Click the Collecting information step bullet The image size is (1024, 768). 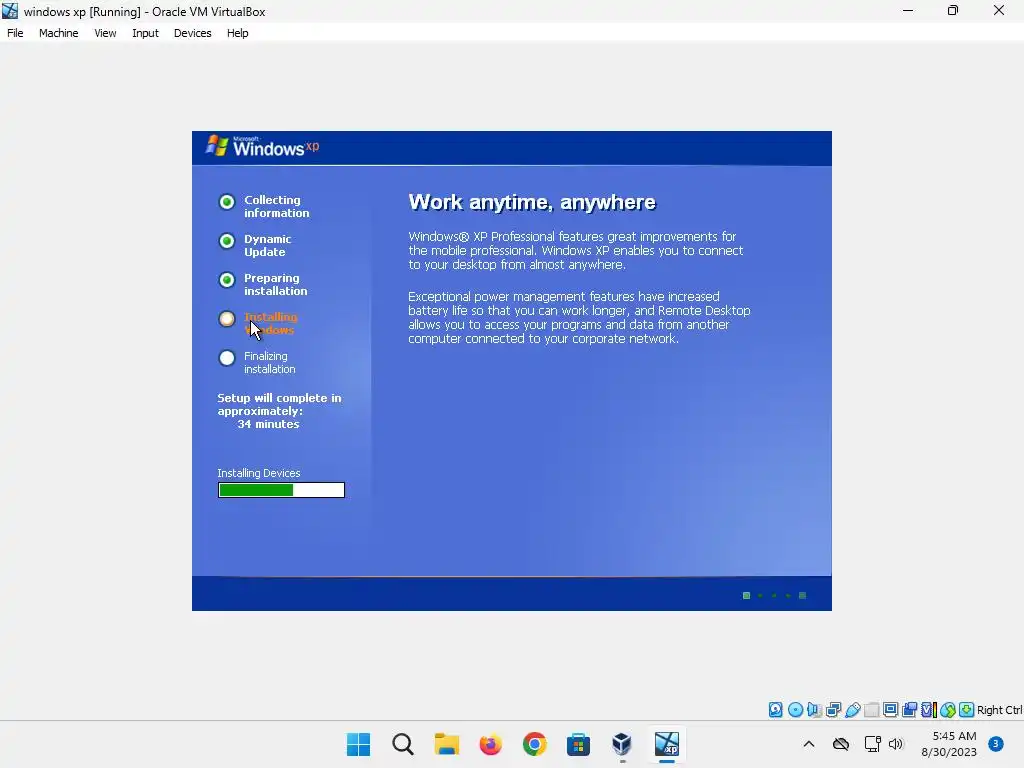227,202
